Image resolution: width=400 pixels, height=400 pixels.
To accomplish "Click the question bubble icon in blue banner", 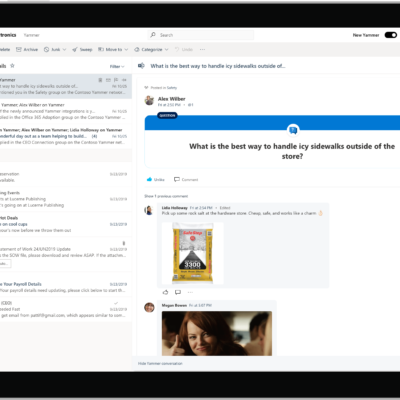I will [x=293, y=130].
